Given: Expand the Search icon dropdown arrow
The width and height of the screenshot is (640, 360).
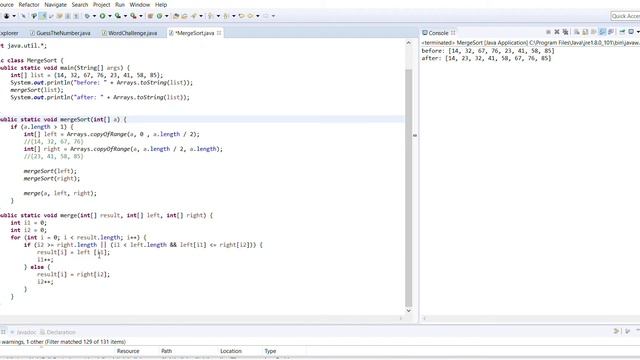Looking at the screenshot, I should click(x=201, y=16).
